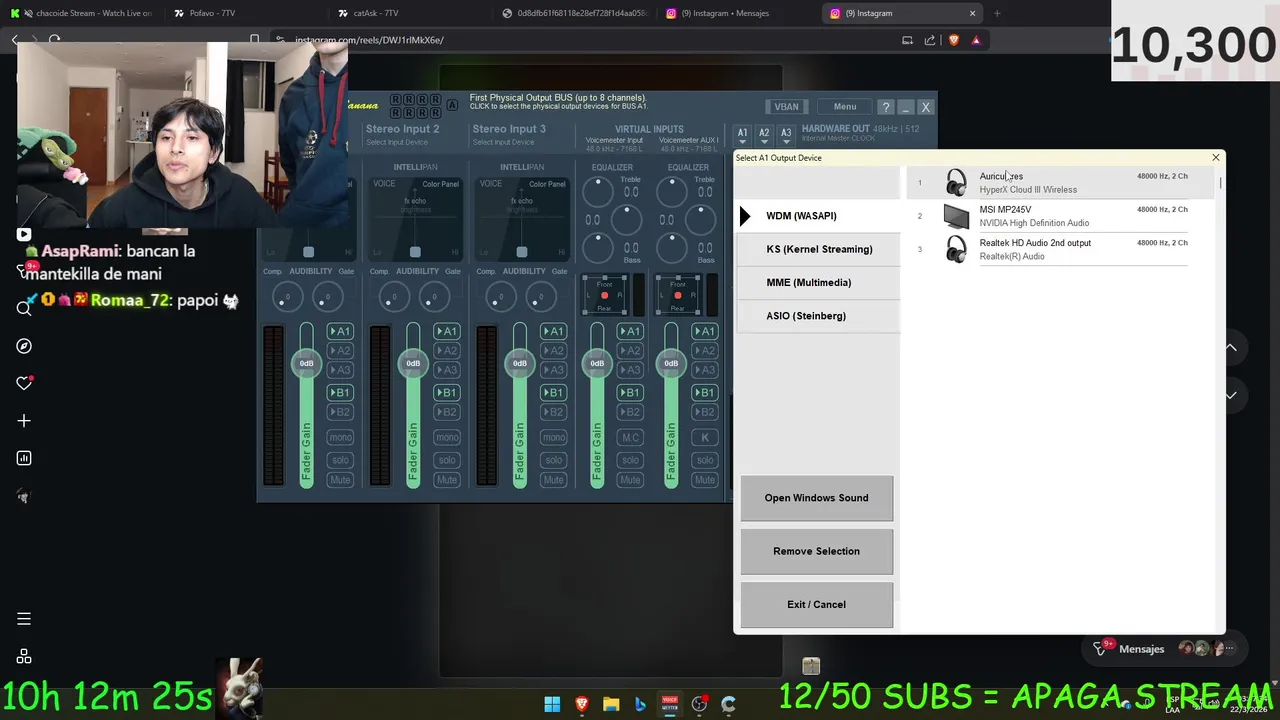
Task: Solo the Stereo Input 3 strip
Action: coord(553,460)
